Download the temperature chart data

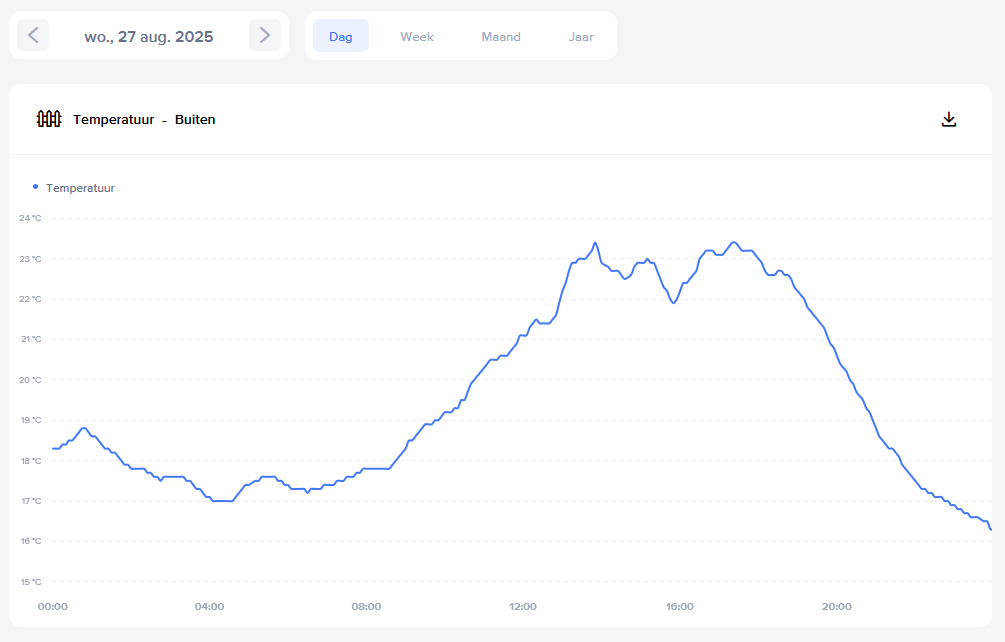click(949, 120)
